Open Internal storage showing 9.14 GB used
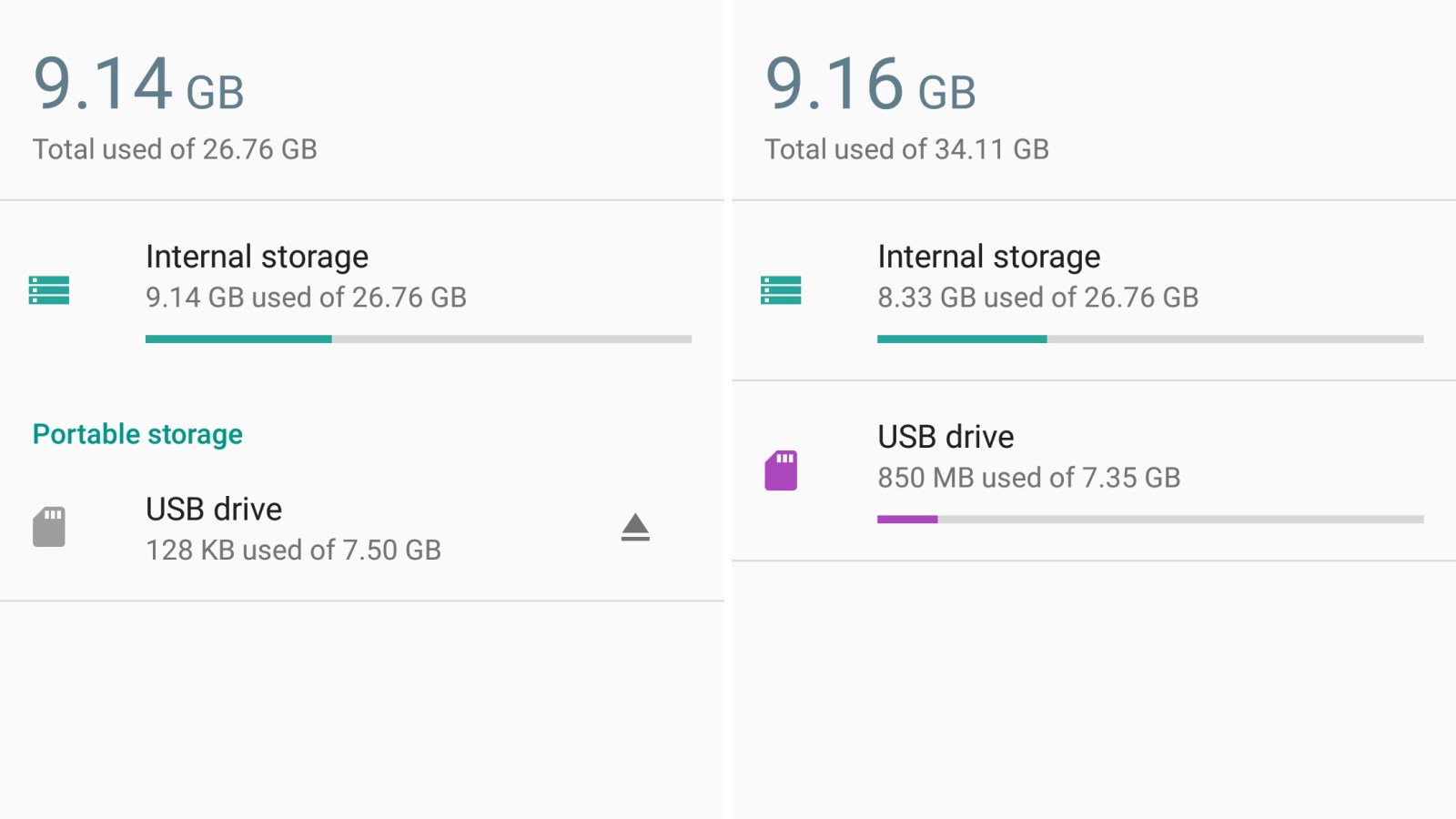1456x819 pixels. coord(362,290)
